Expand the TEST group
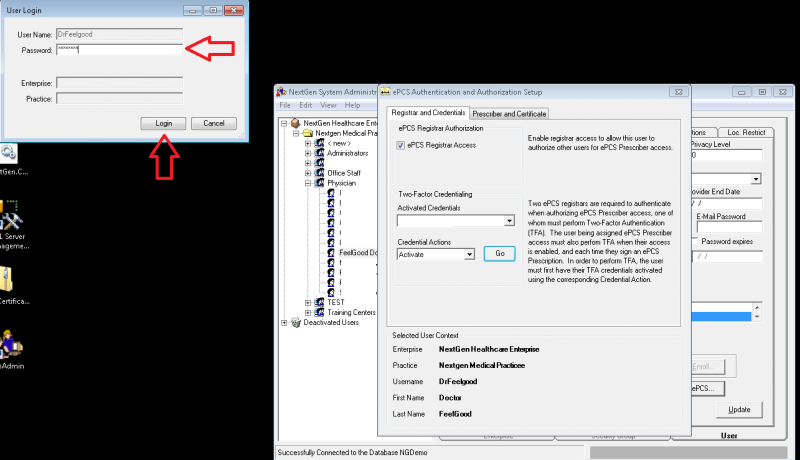This screenshot has width=800, height=460. (308, 303)
